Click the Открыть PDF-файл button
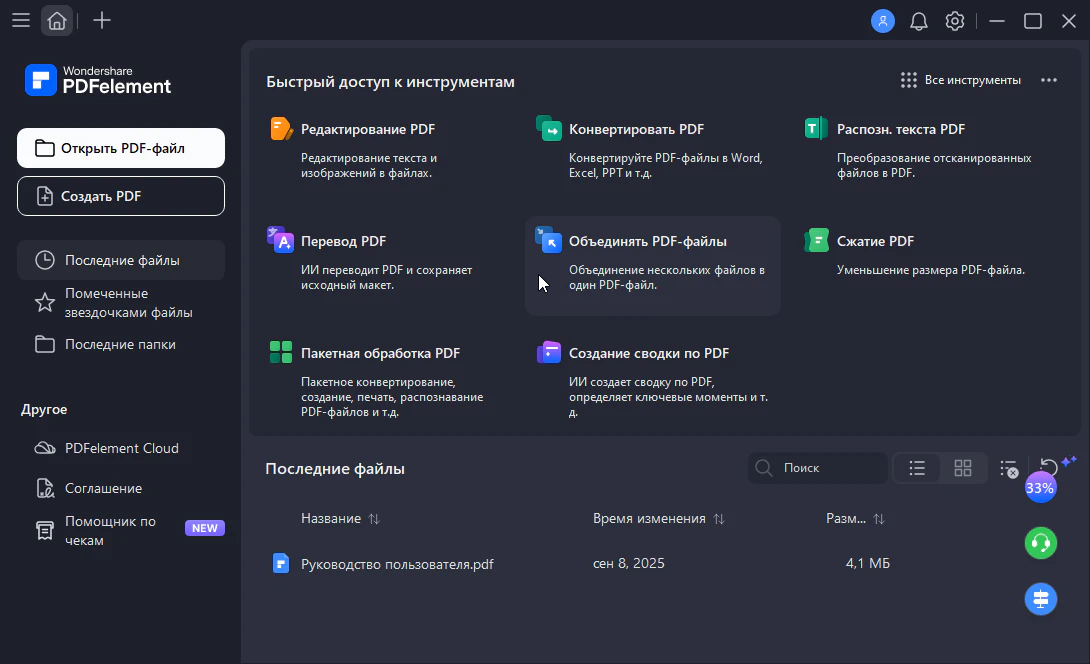 coord(121,148)
